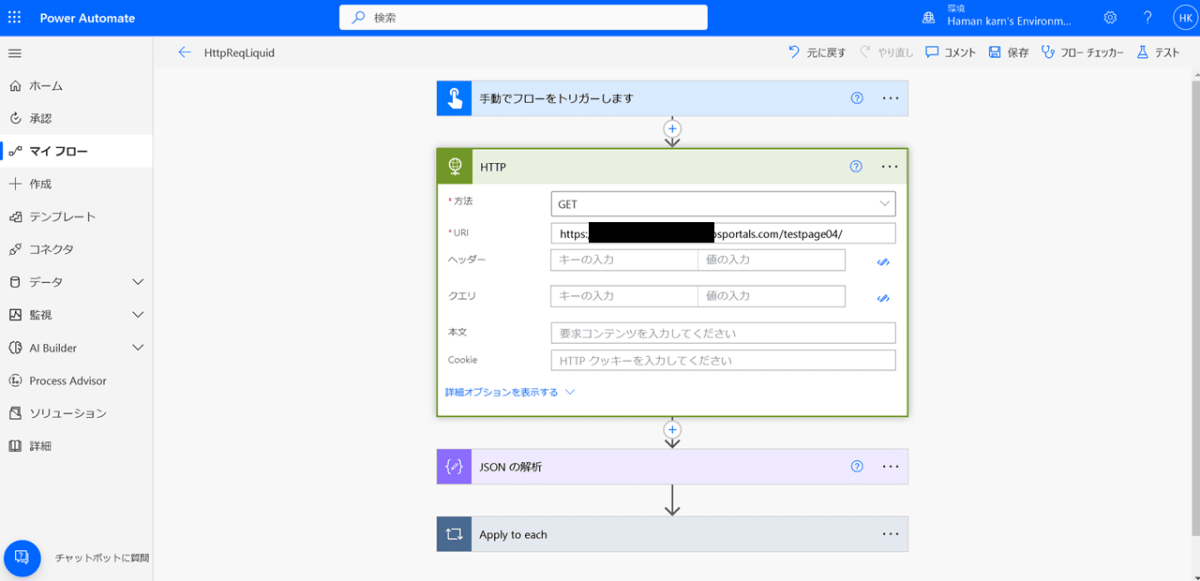Expand the AI Builder navigation section
The height and width of the screenshot is (581, 1200).
[138, 348]
